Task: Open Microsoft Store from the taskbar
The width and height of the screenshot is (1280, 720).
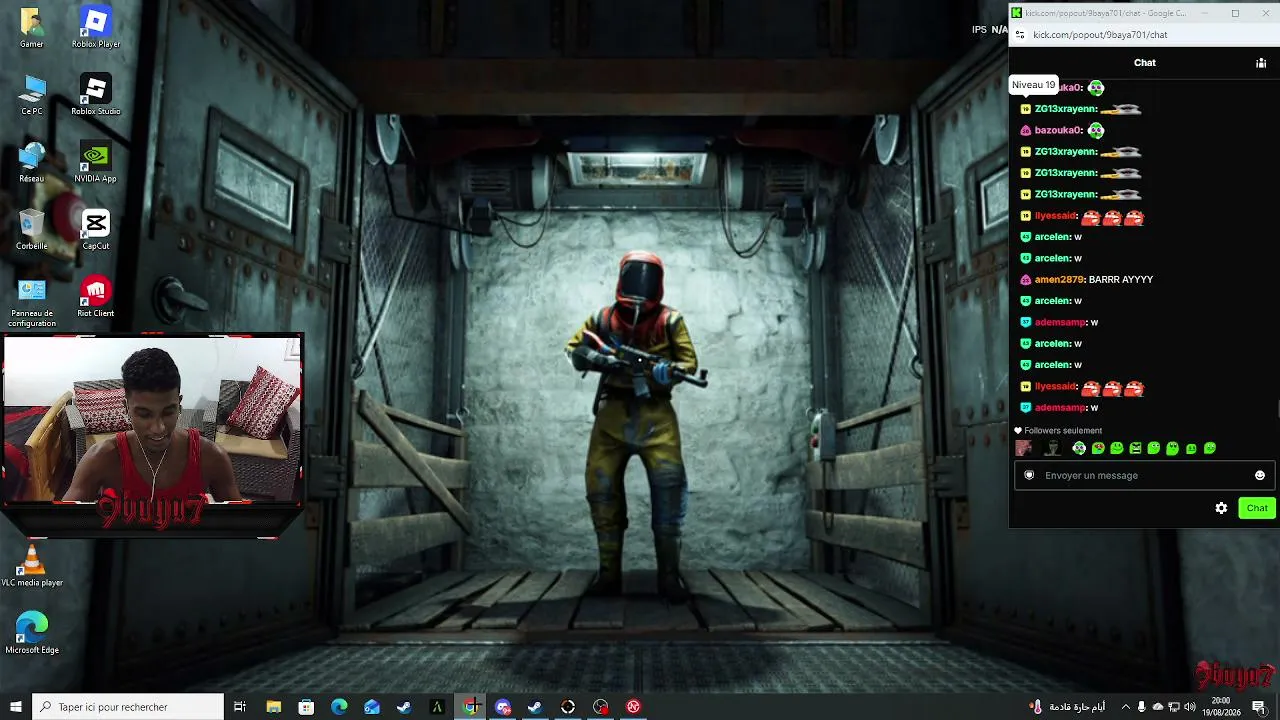Action: pyautogui.click(x=307, y=707)
